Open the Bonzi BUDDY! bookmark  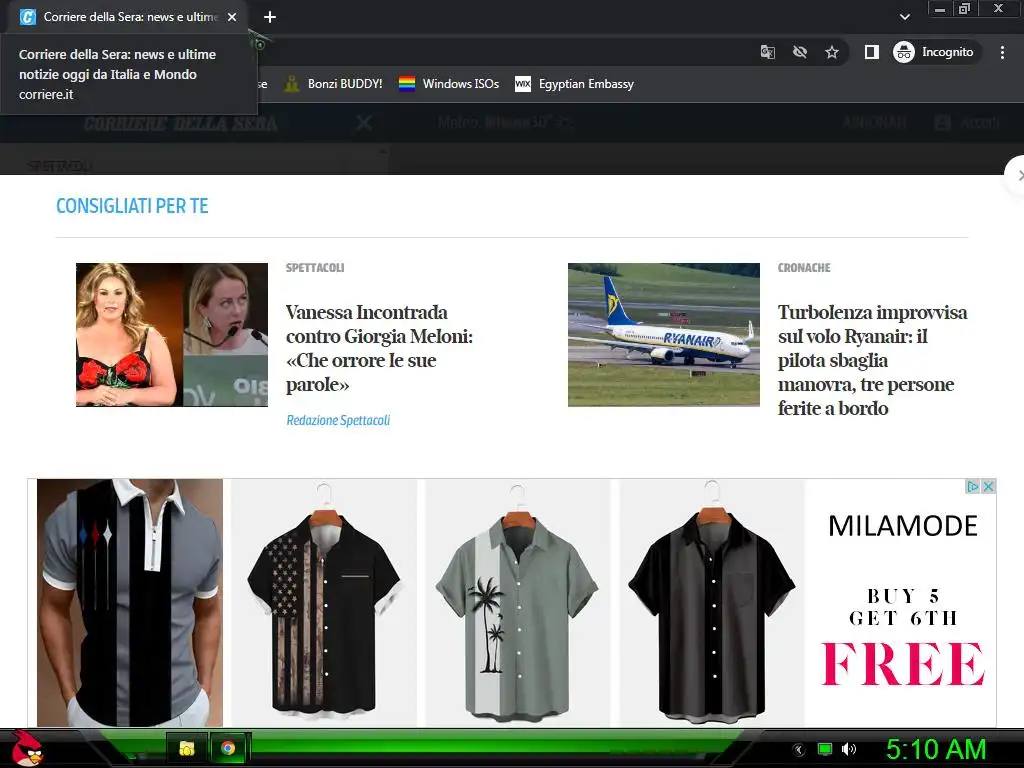(x=334, y=84)
